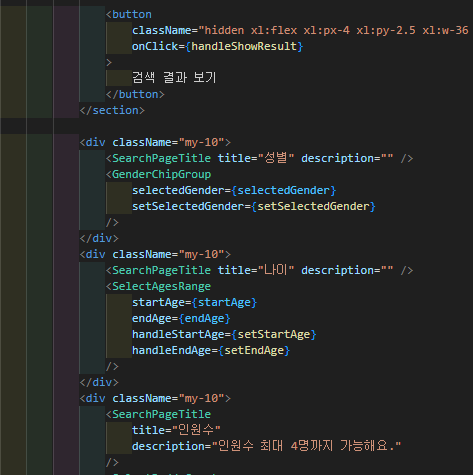Click the closing </button> tag
The width and height of the screenshot is (473, 475).
click(x=135, y=94)
